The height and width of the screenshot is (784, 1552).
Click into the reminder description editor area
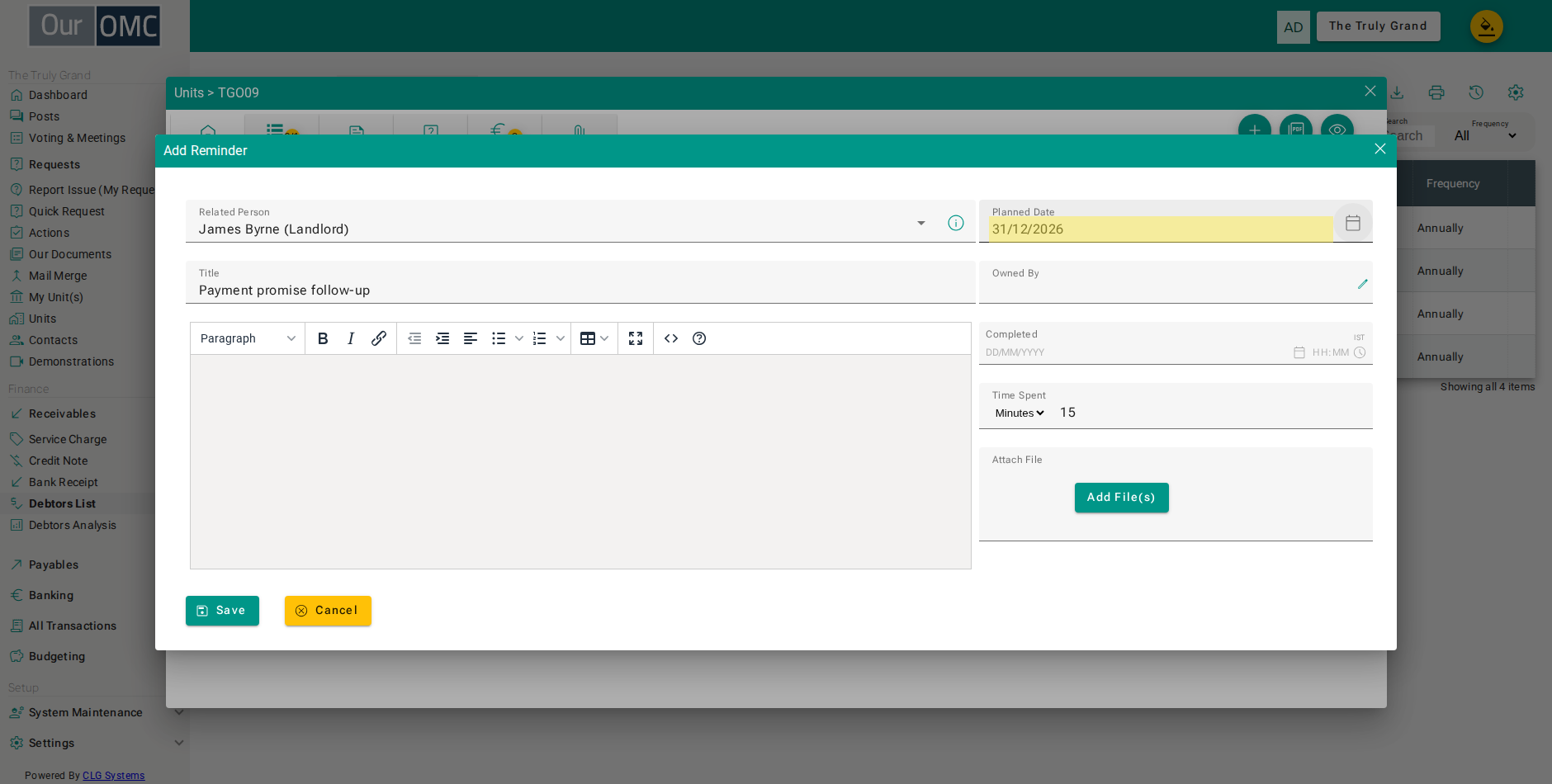580,462
